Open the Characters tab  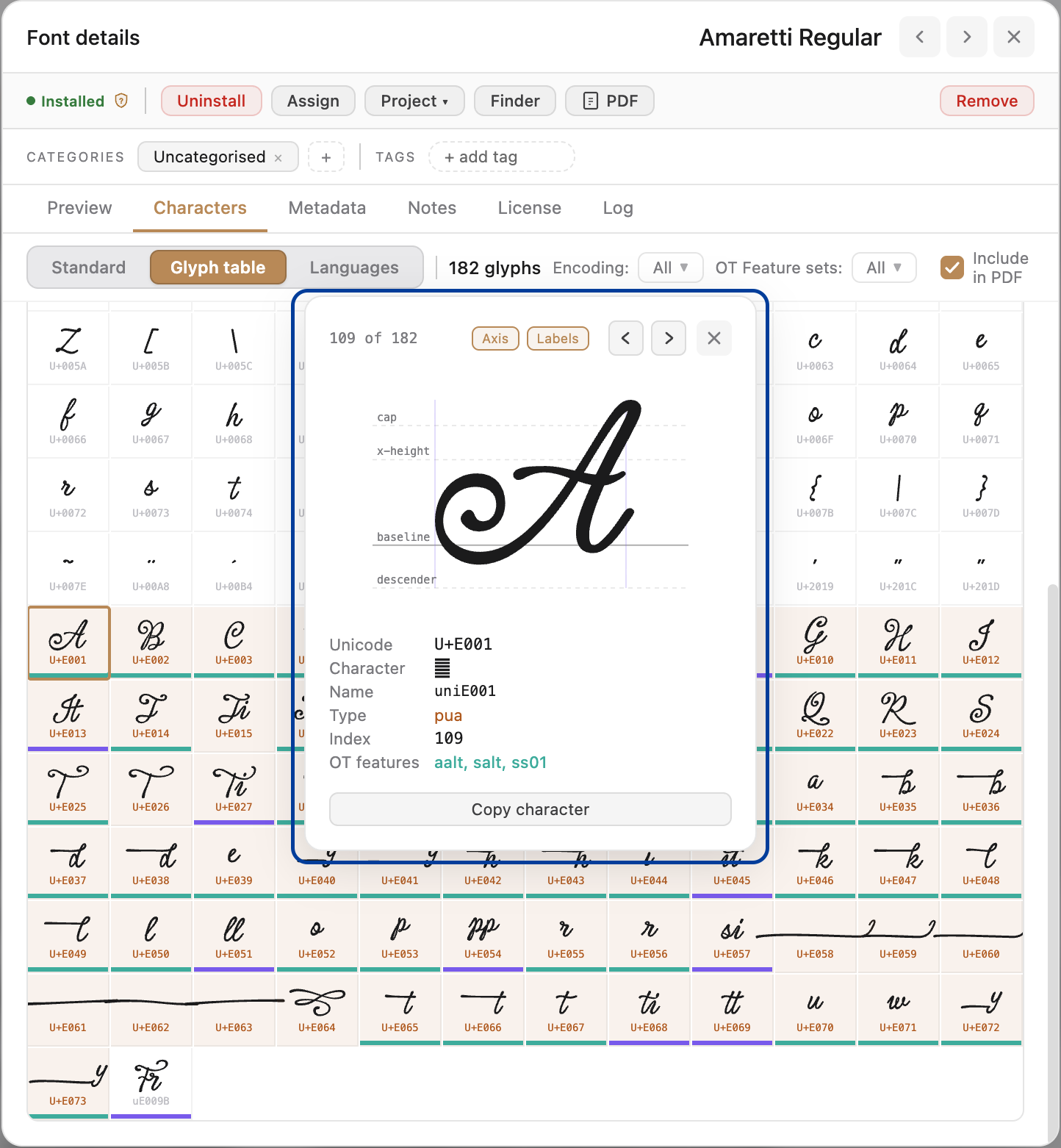pyautogui.click(x=200, y=208)
